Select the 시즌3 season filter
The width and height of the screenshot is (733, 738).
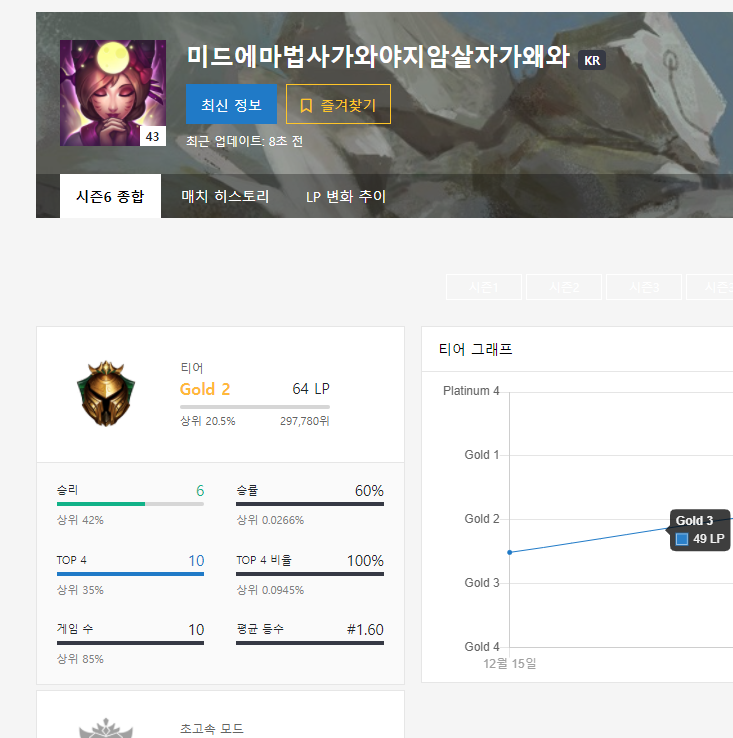click(x=644, y=287)
